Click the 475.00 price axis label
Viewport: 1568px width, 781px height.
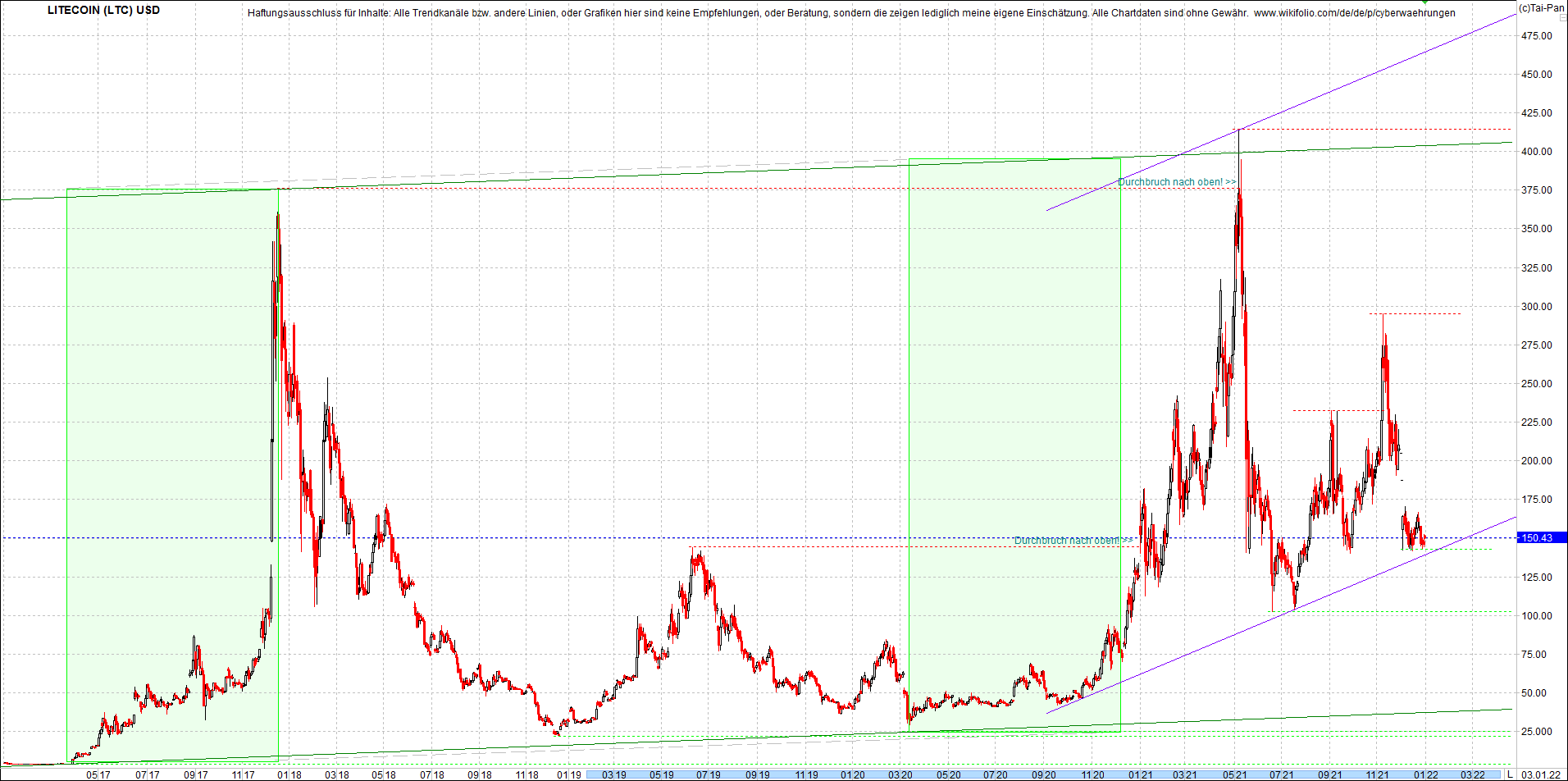click(x=1537, y=36)
